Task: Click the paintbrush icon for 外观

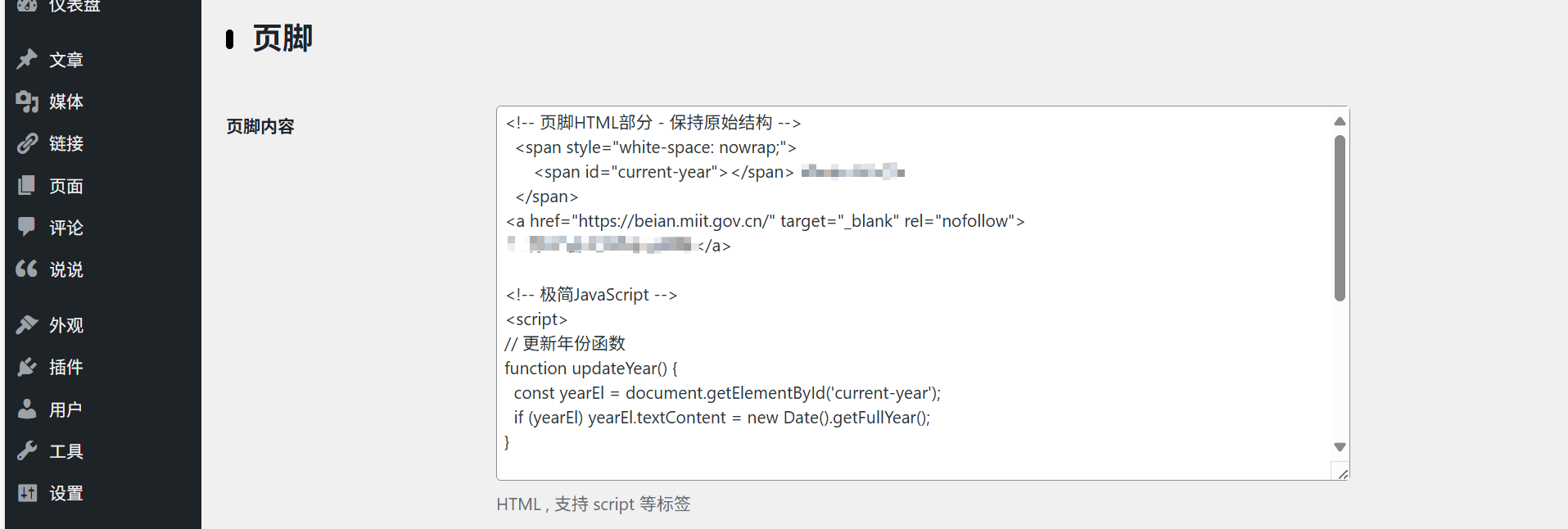Action: (x=27, y=325)
